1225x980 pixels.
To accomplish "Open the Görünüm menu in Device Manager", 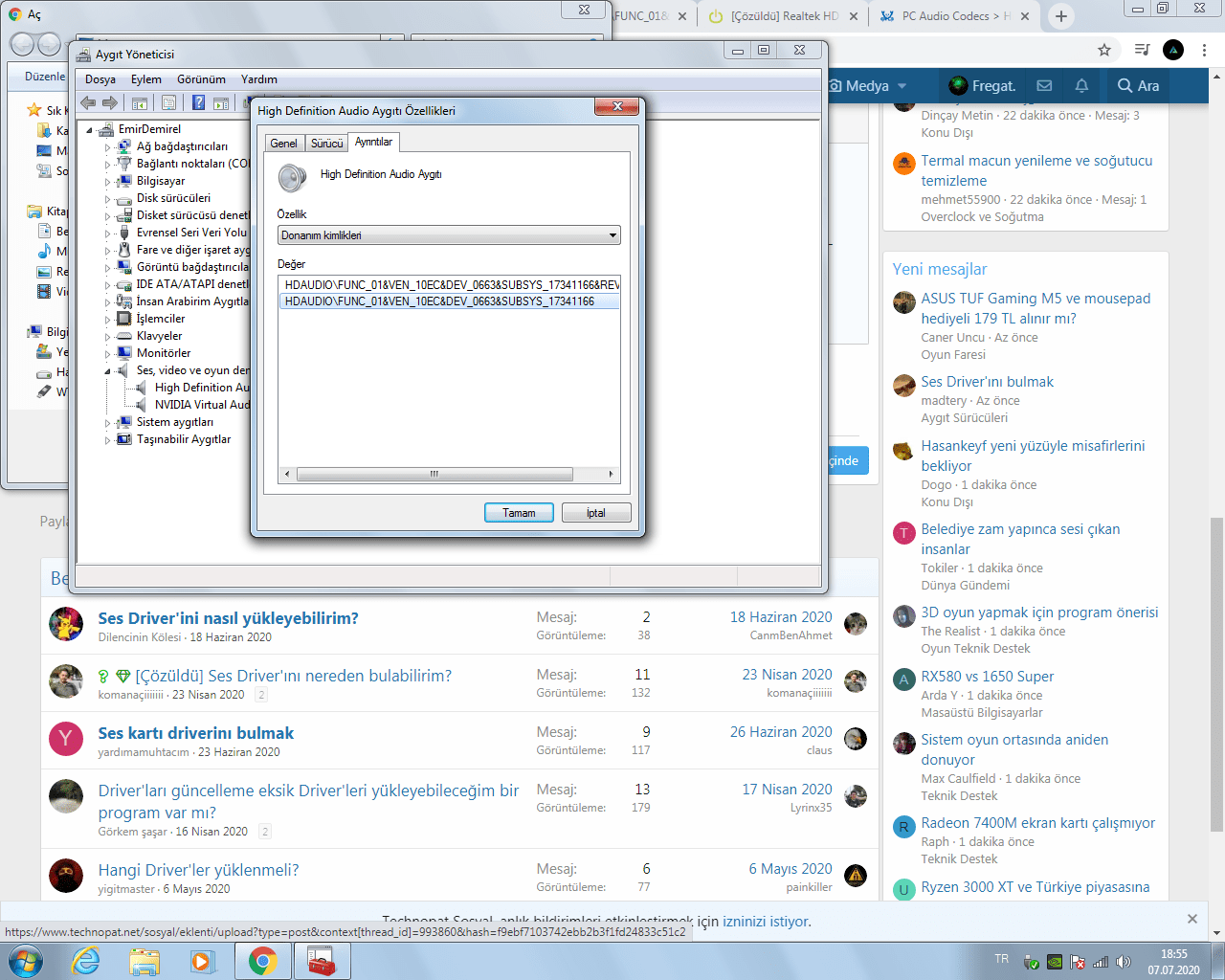I will click(201, 79).
